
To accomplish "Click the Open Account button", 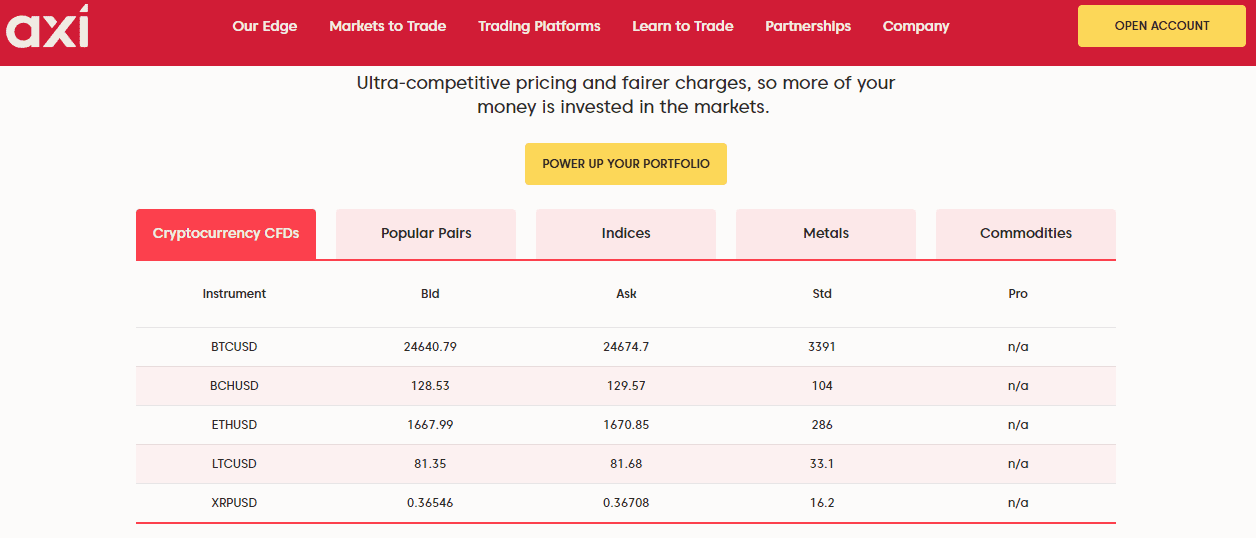I will point(1162,26).
